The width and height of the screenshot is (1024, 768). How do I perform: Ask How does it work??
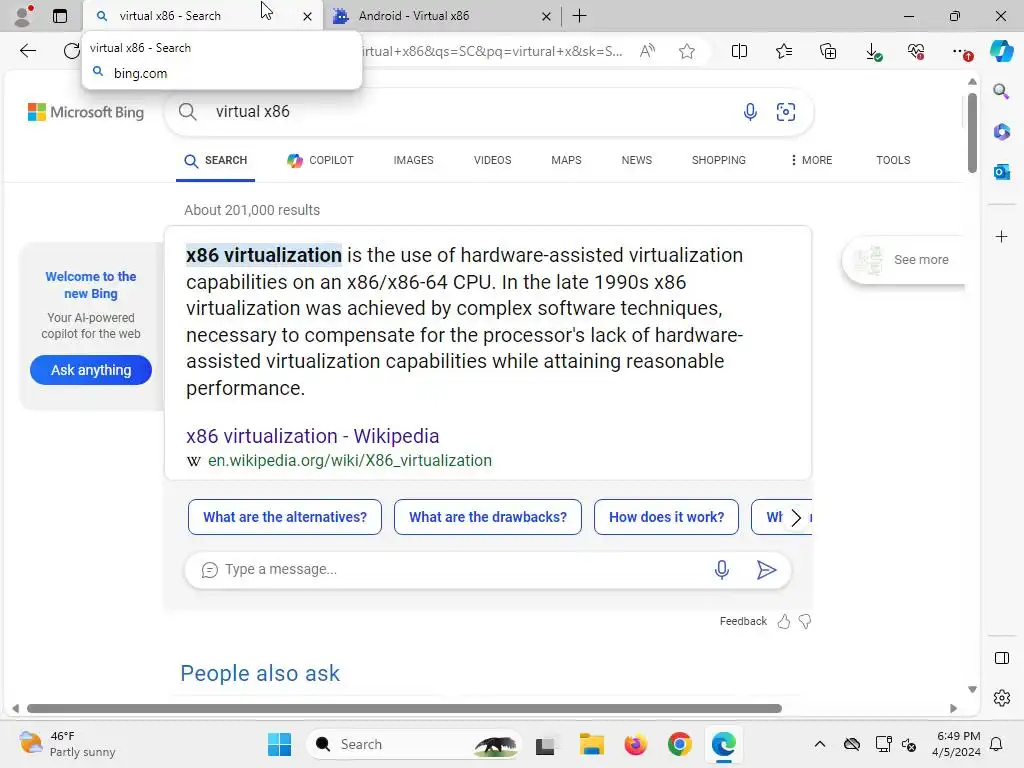click(x=666, y=517)
